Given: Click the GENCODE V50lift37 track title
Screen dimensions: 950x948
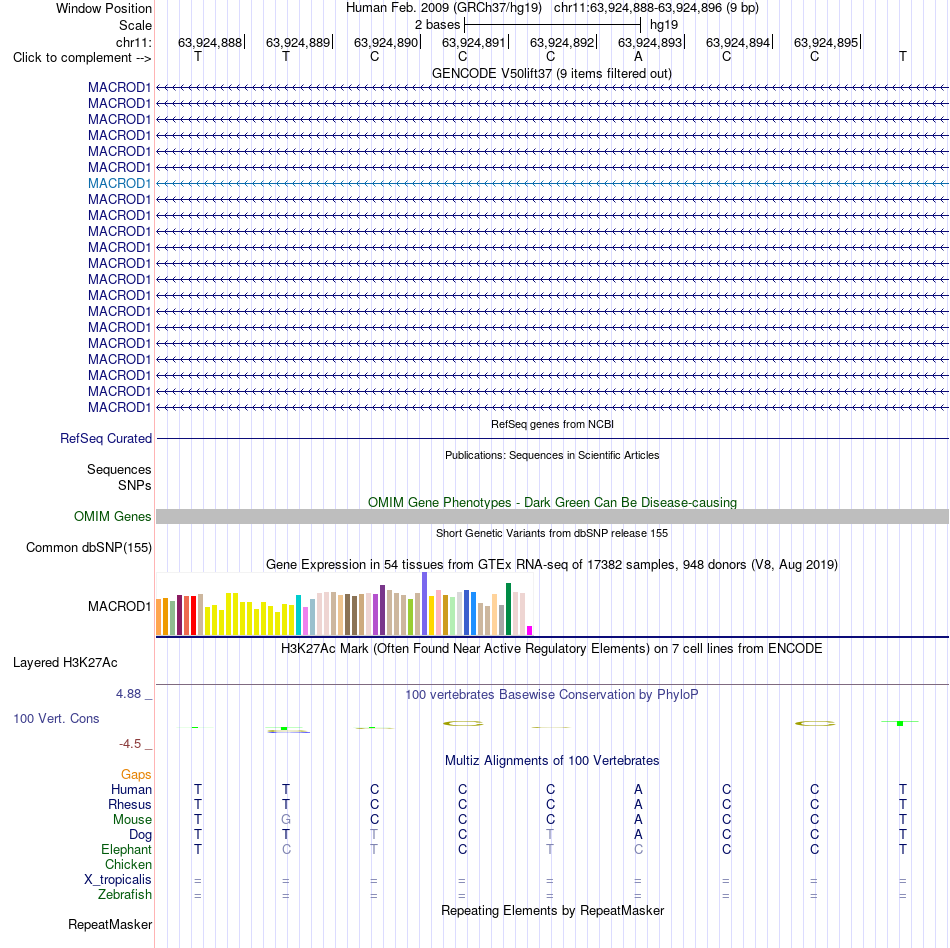Looking at the screenshot, I should point(552,73).
